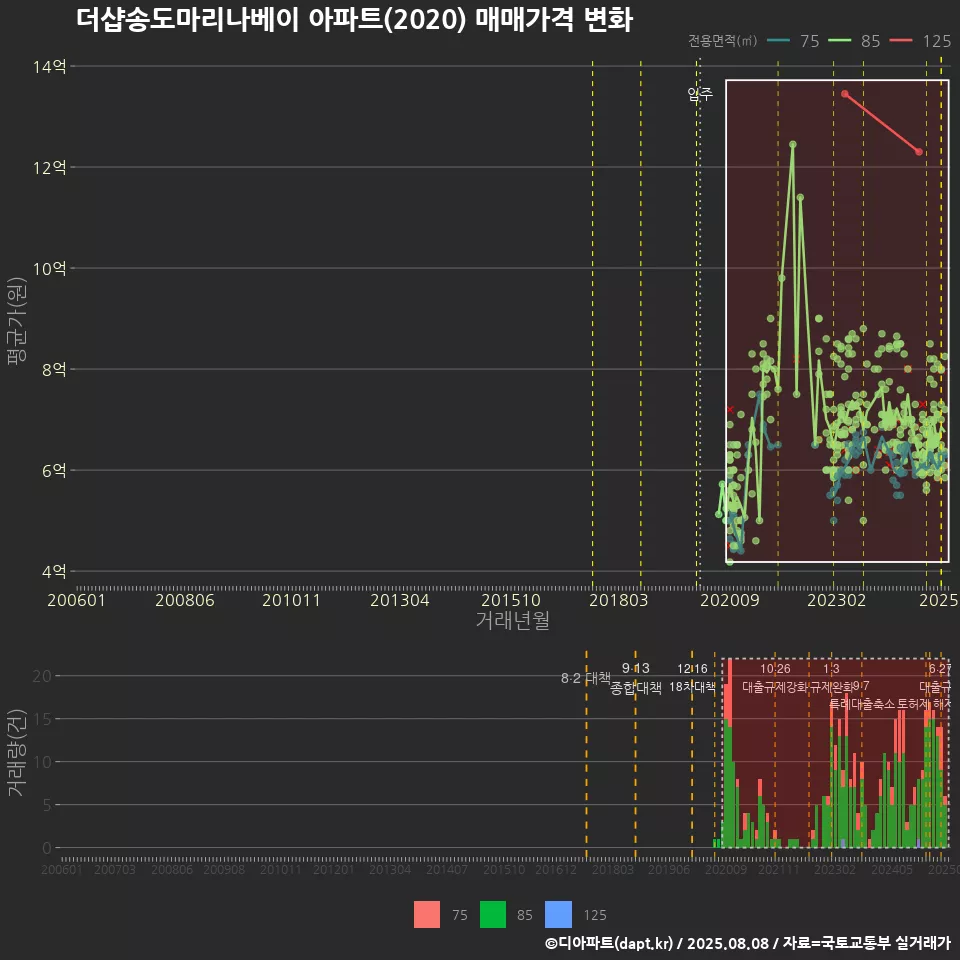Viewport: 960px width, 960px height.
Task: Click 201906 on the volume chart axis
Action: 669,869
